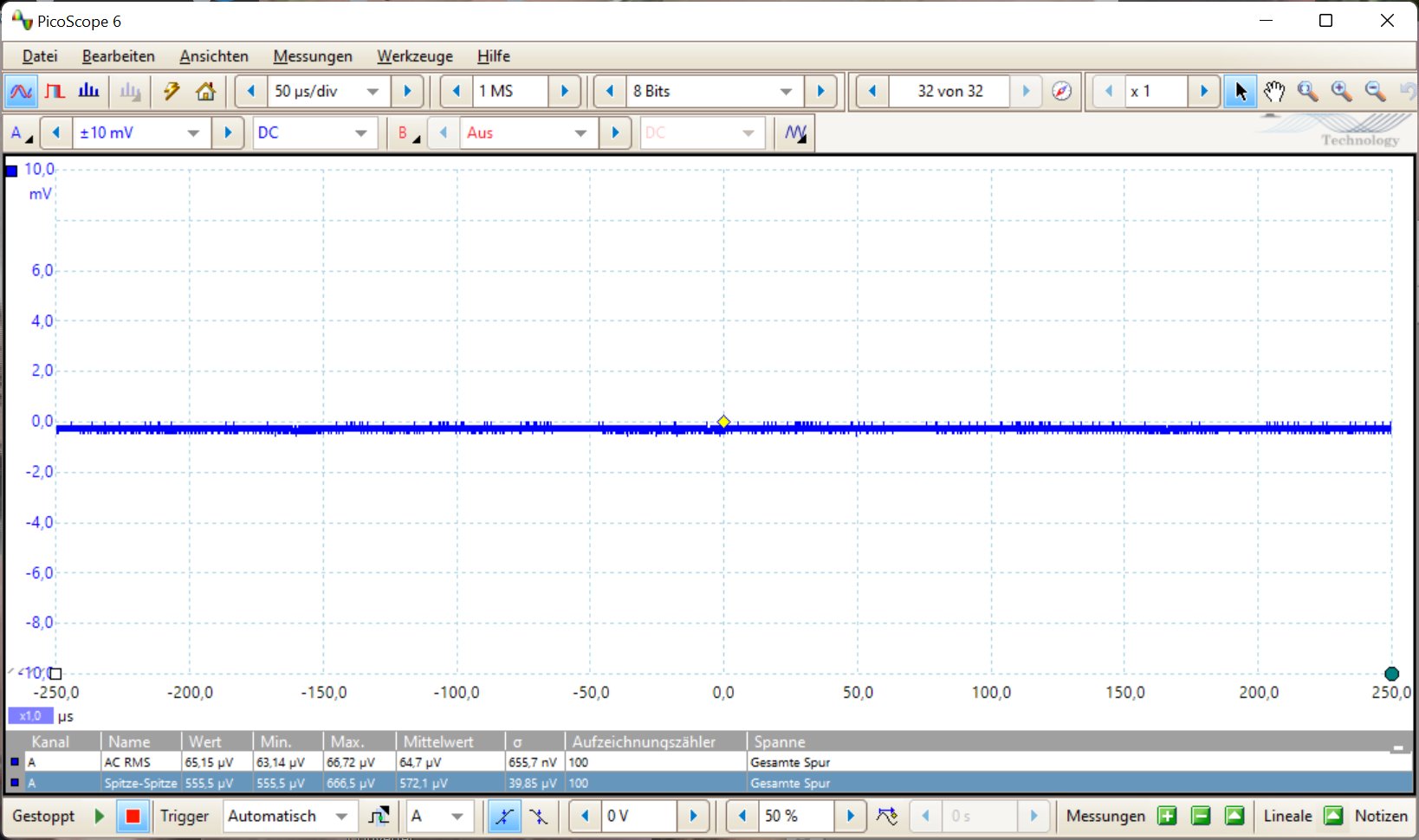Viewport: 1419px width, 840px height.
Task: Open the 50 µs/div timebase dropdown
Action: pyautogui.click(x=373, y=91)
